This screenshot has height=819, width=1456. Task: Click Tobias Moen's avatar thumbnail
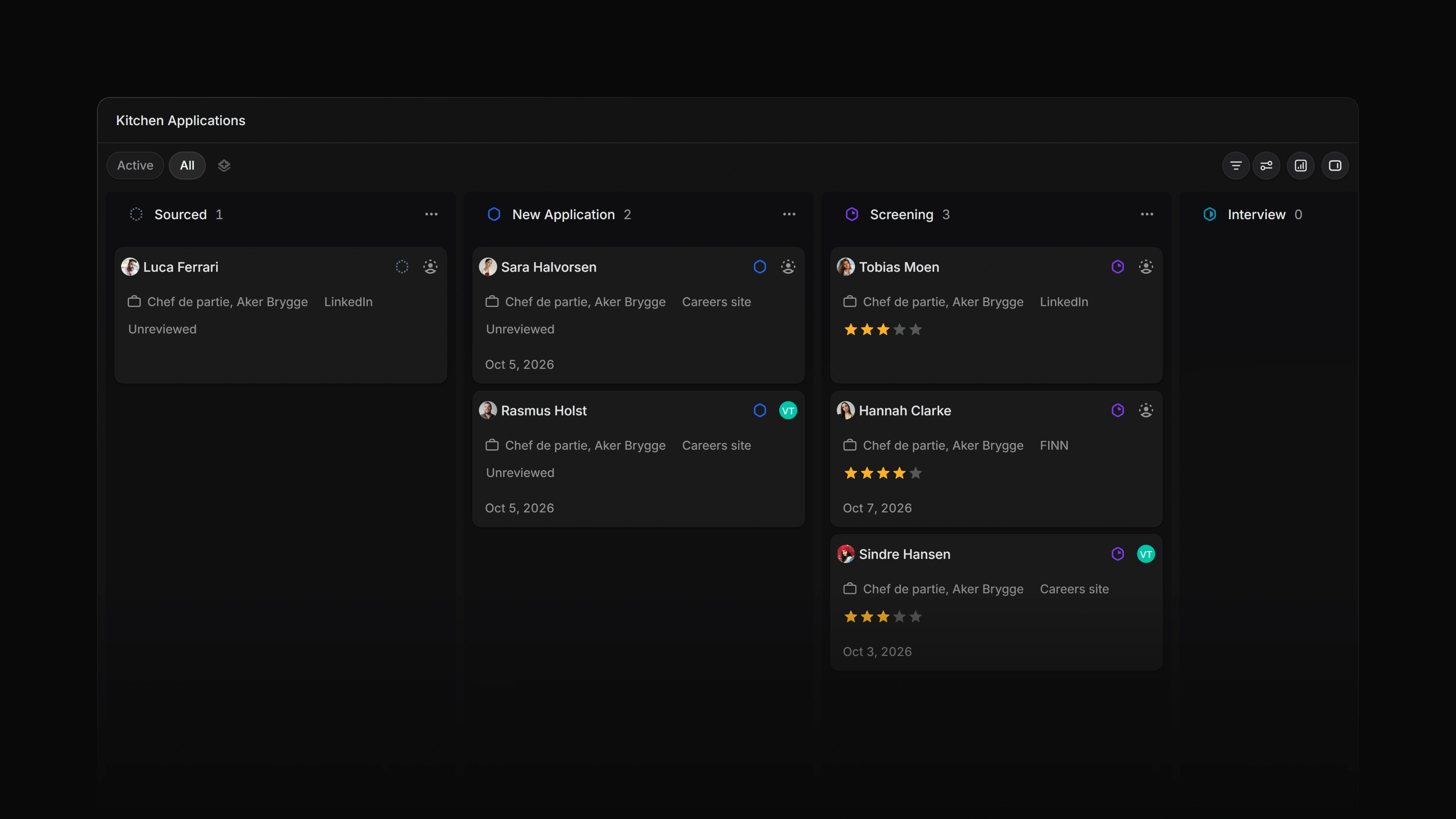[x=846, y=267]
